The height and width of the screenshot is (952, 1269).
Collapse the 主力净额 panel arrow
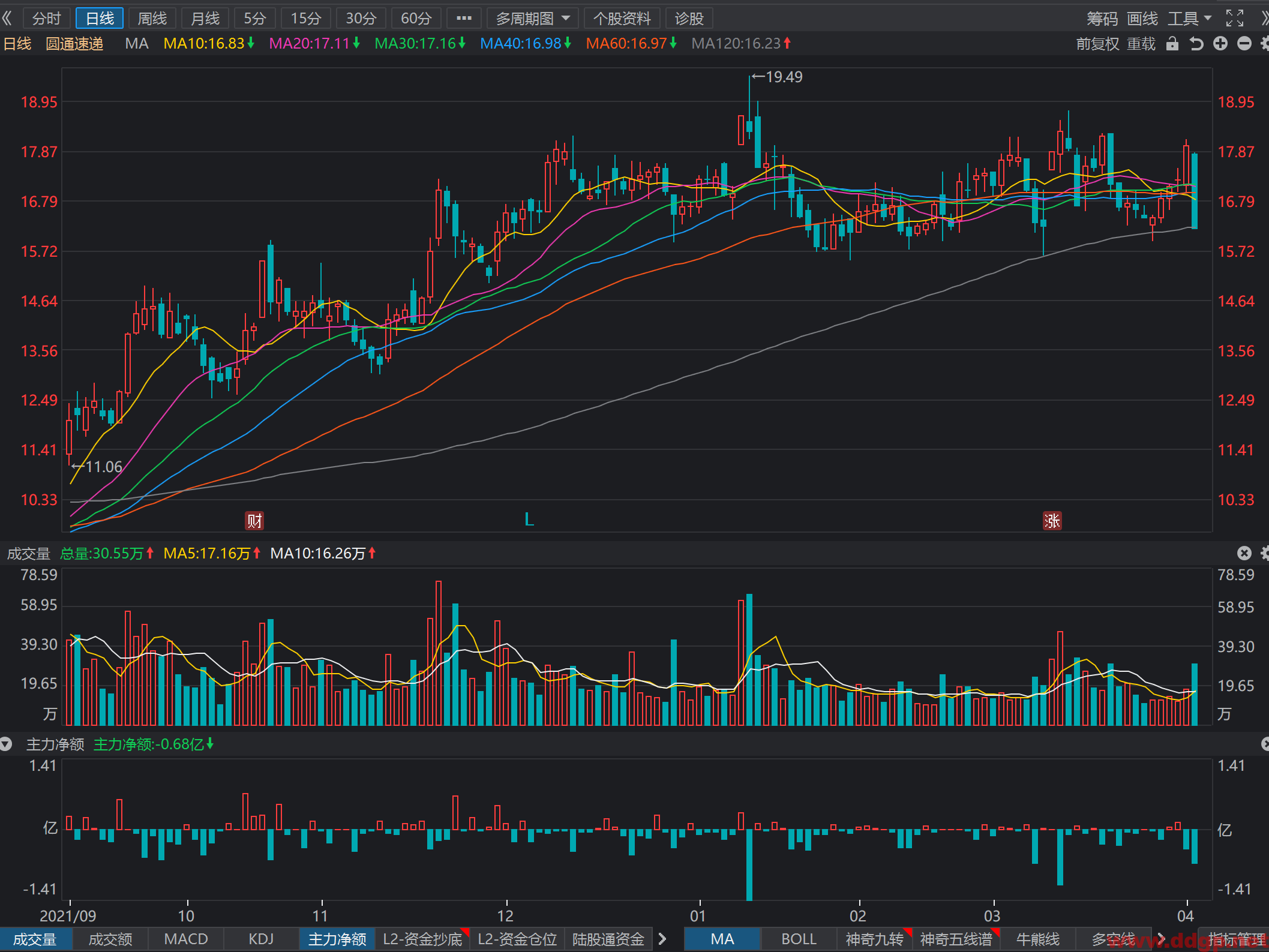(6, 744)
